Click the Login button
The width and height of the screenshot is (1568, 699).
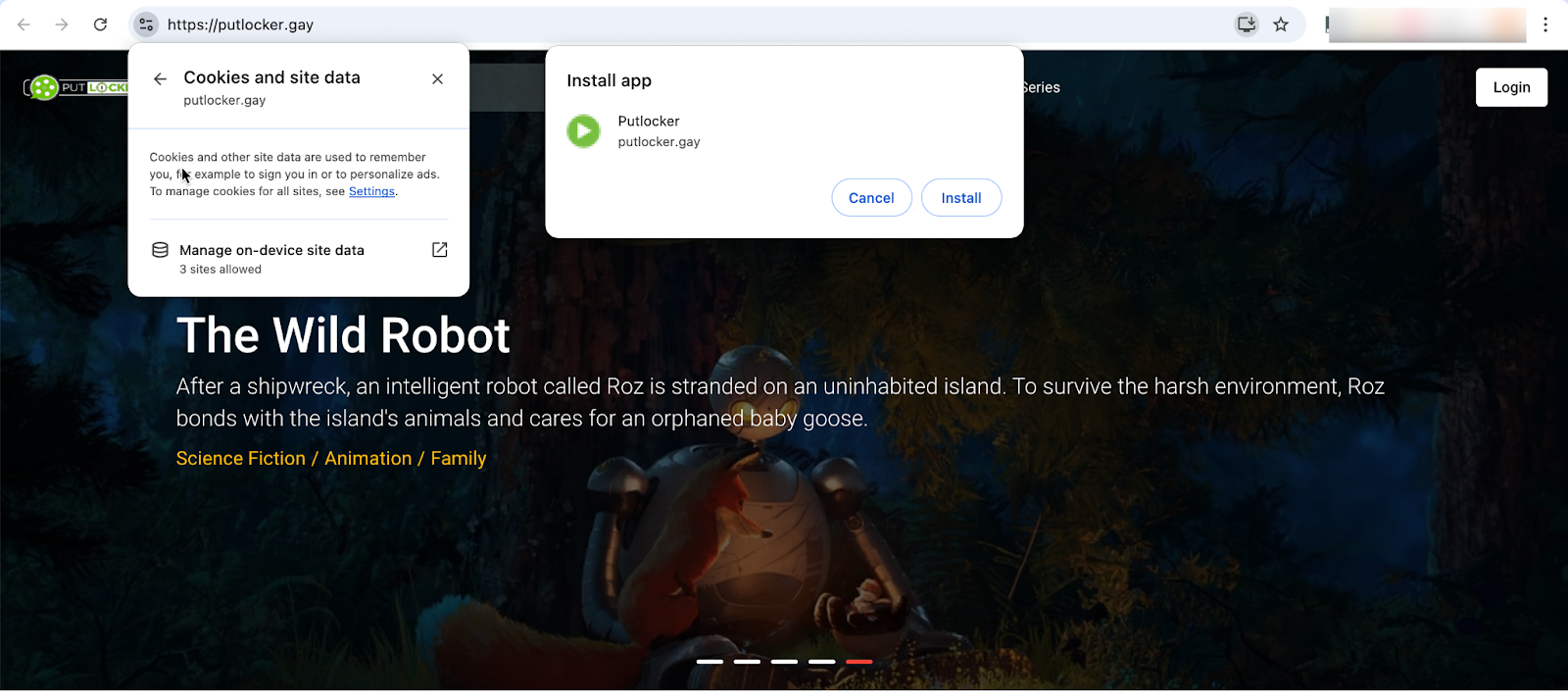[1511, 87]
